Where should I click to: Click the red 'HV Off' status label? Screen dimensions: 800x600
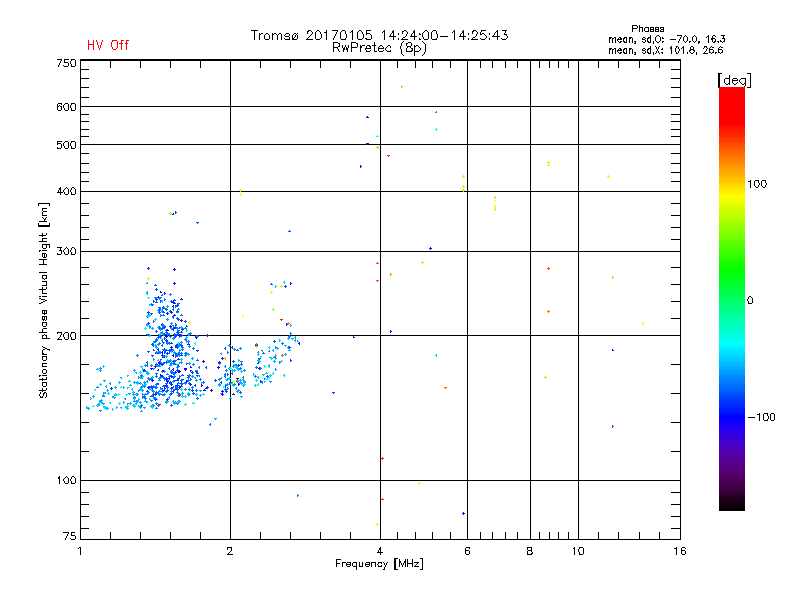108,45
